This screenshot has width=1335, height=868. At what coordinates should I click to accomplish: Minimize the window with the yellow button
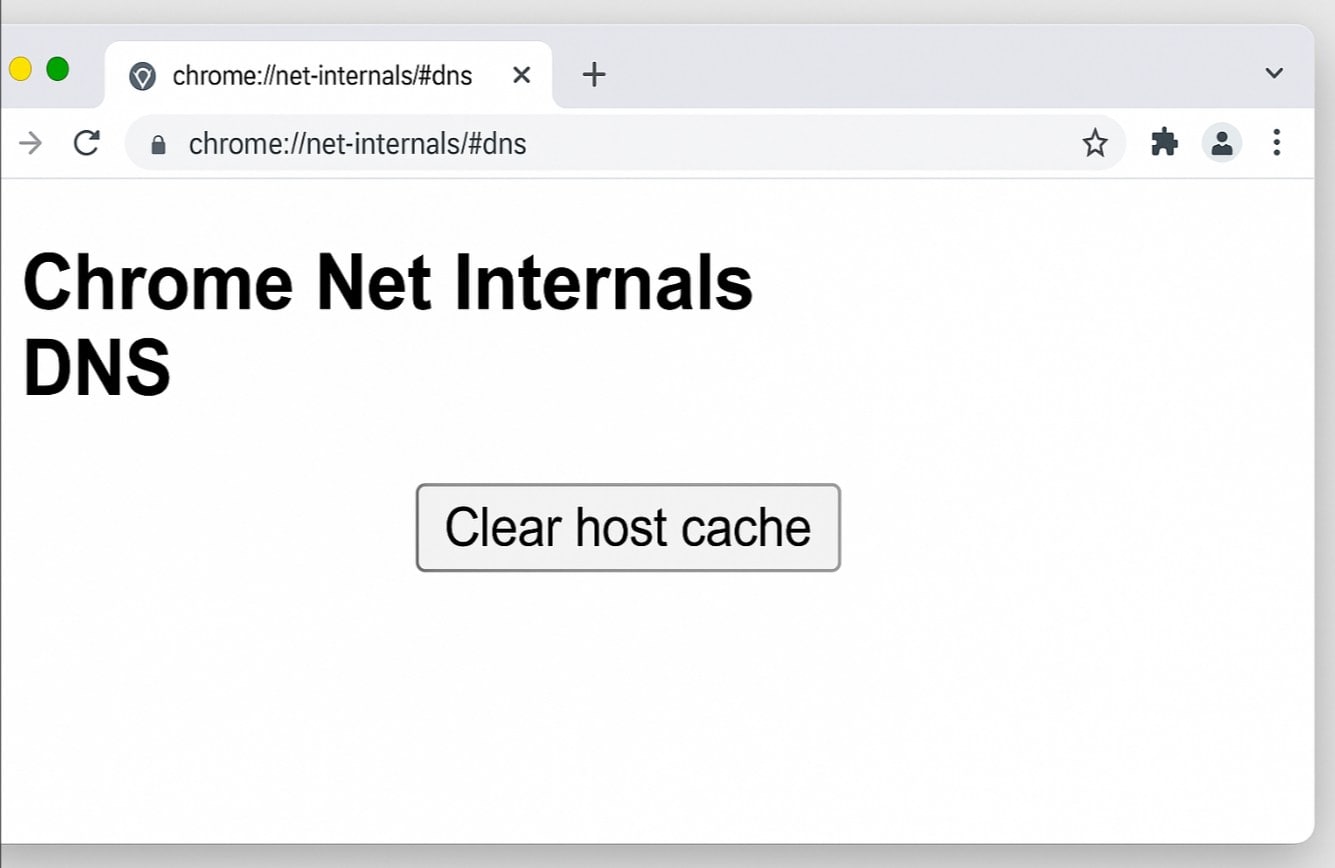(19, 69)
